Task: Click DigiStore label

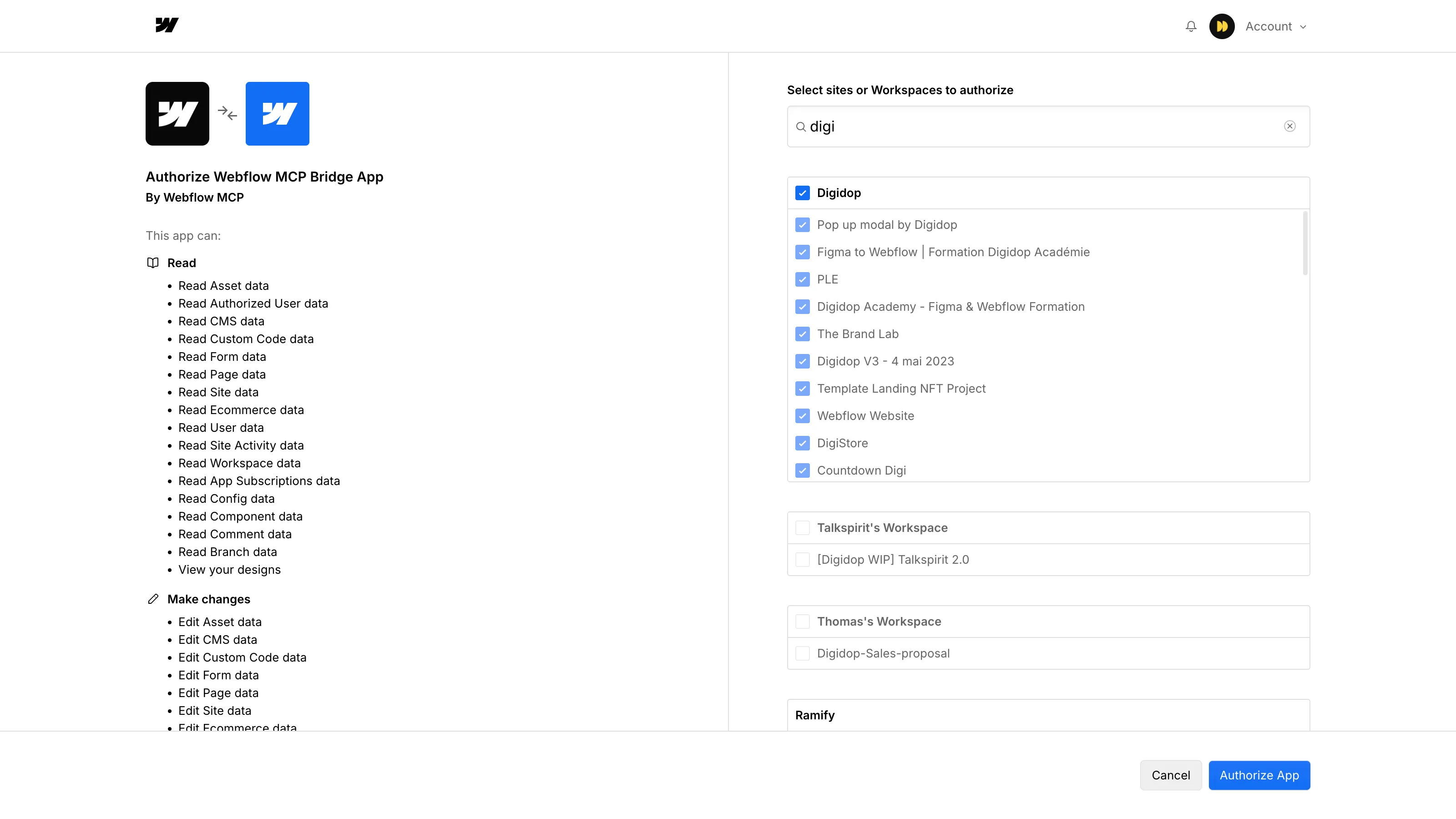Action: pyautogui.click(x=842, y=443)
